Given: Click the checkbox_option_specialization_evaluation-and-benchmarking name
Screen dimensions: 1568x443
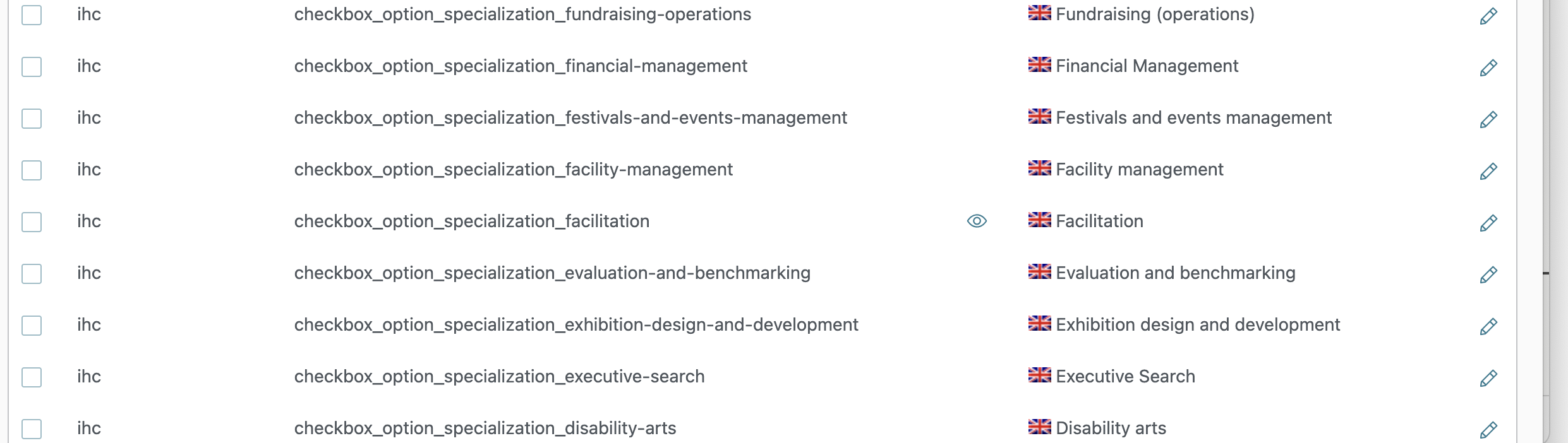Looking at the screenshot, I should tap(552, 273).
